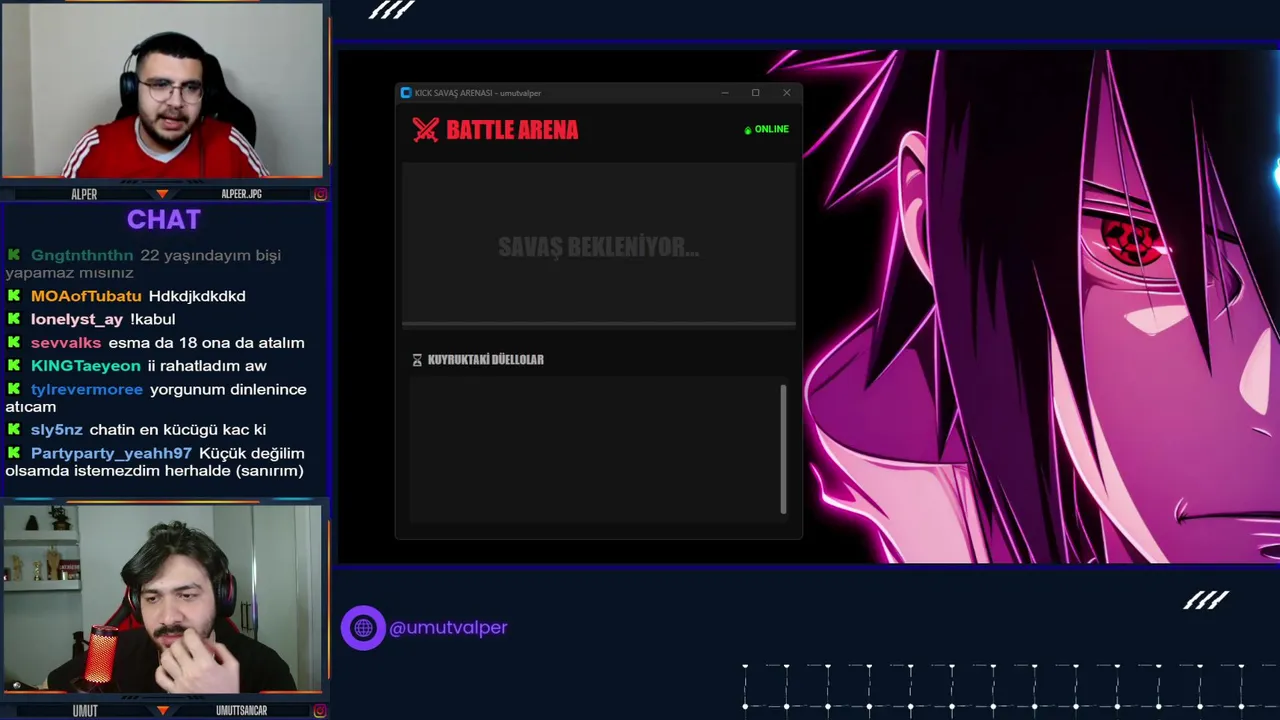This screenshot has height=720, width=1280.
Task: Click the message 'chatin en kücügü kac ki'
Action: coord(177,430)
